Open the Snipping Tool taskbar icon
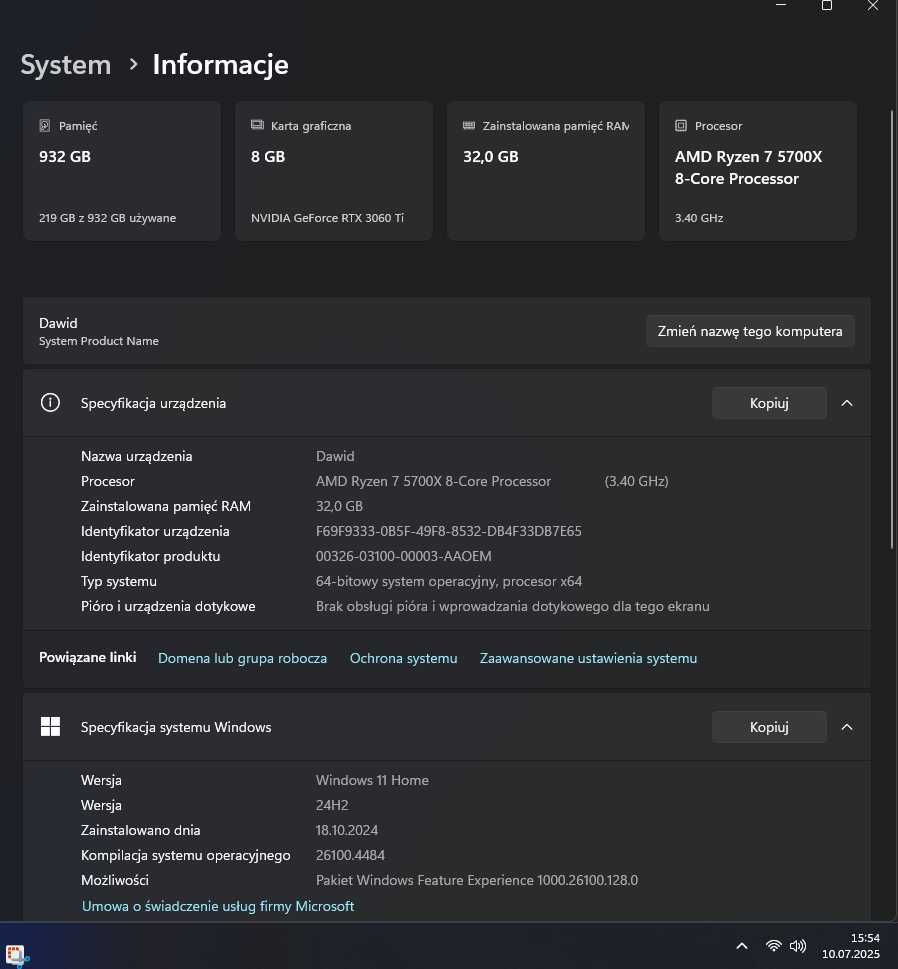 15,954
